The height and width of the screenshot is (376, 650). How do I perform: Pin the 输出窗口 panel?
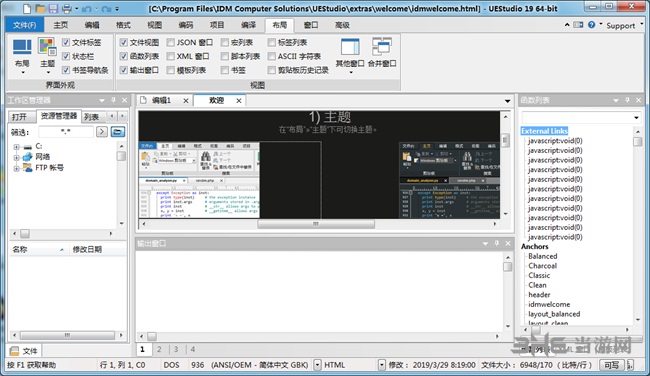pyautogui.click(x=497, y=244)
